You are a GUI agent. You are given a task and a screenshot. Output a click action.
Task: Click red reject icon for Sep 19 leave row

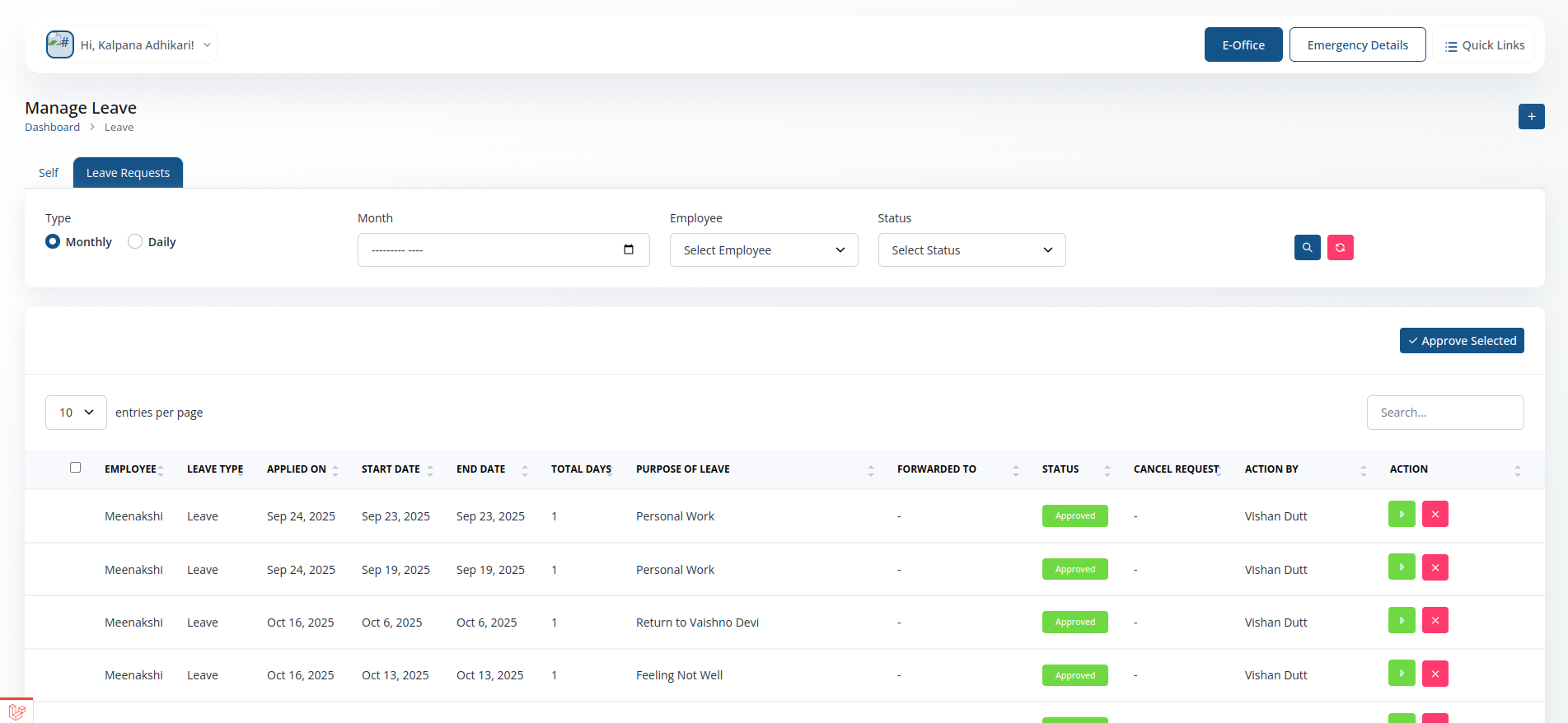coord(1435,567)
